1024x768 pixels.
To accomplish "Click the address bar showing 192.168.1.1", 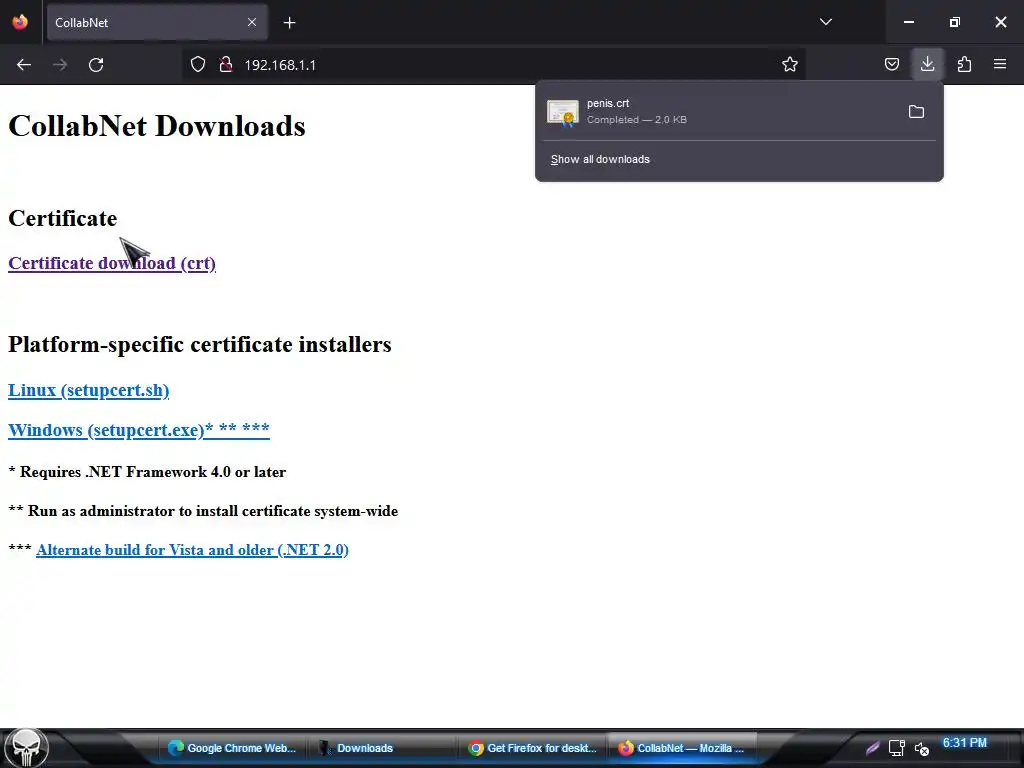I will pyautogui.click(x=496, y=65).
